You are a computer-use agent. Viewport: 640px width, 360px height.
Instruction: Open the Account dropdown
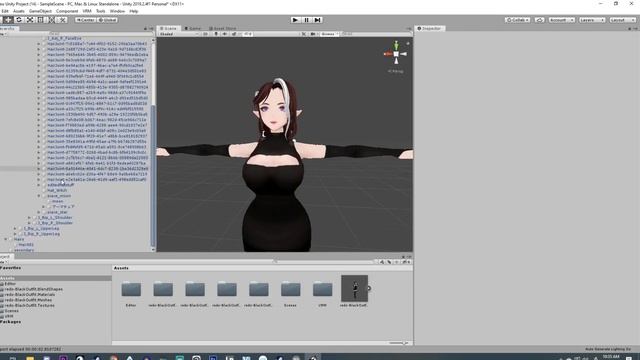561,20
